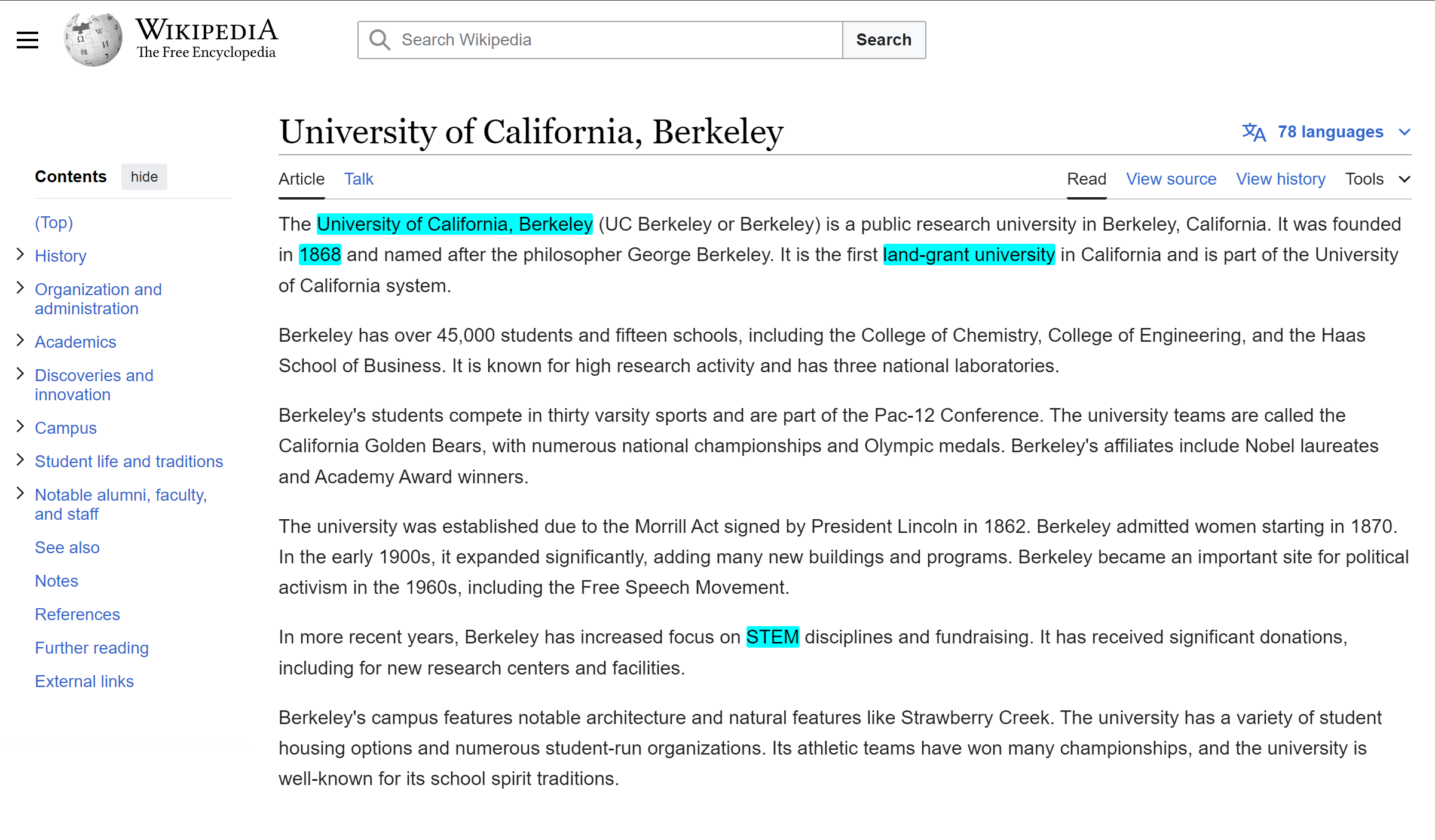Hide the Contents sidebar
The width and height of the screenshot is (1435, 840).
(x=144, y=177)
